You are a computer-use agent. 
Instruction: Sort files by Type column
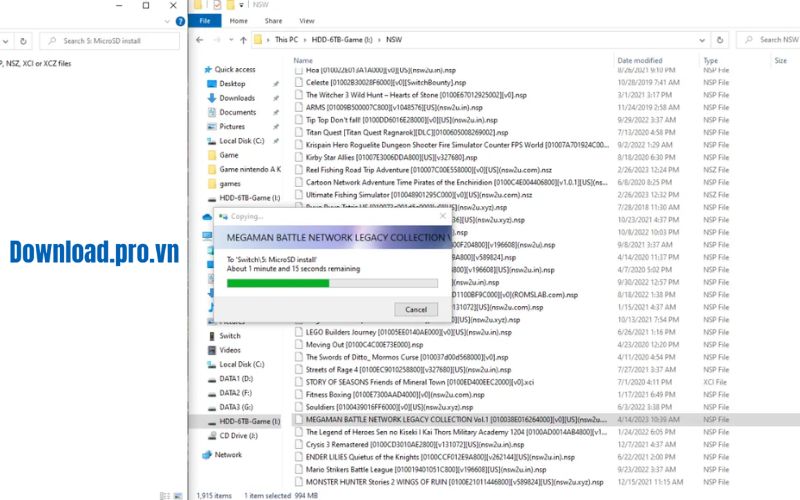(710, 60)
